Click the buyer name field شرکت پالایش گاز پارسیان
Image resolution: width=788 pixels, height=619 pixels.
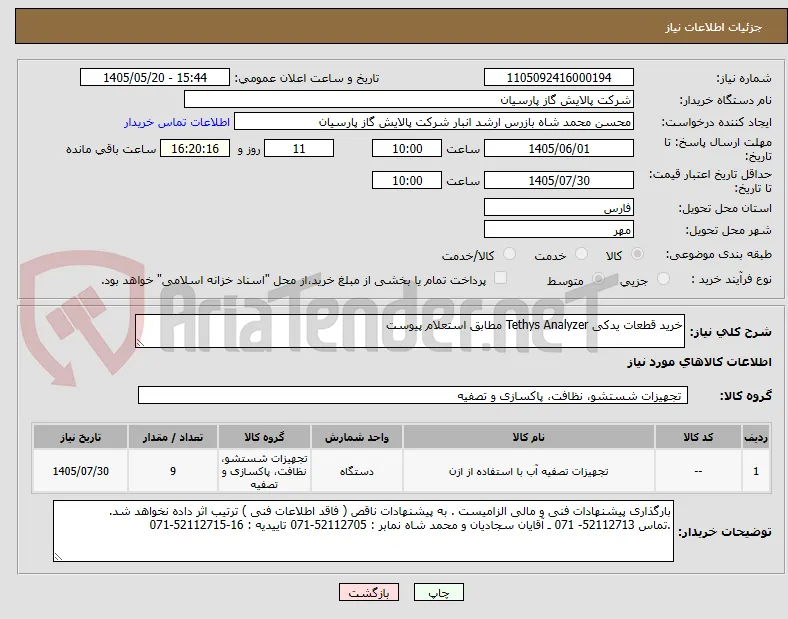click(x=409, y=99)
